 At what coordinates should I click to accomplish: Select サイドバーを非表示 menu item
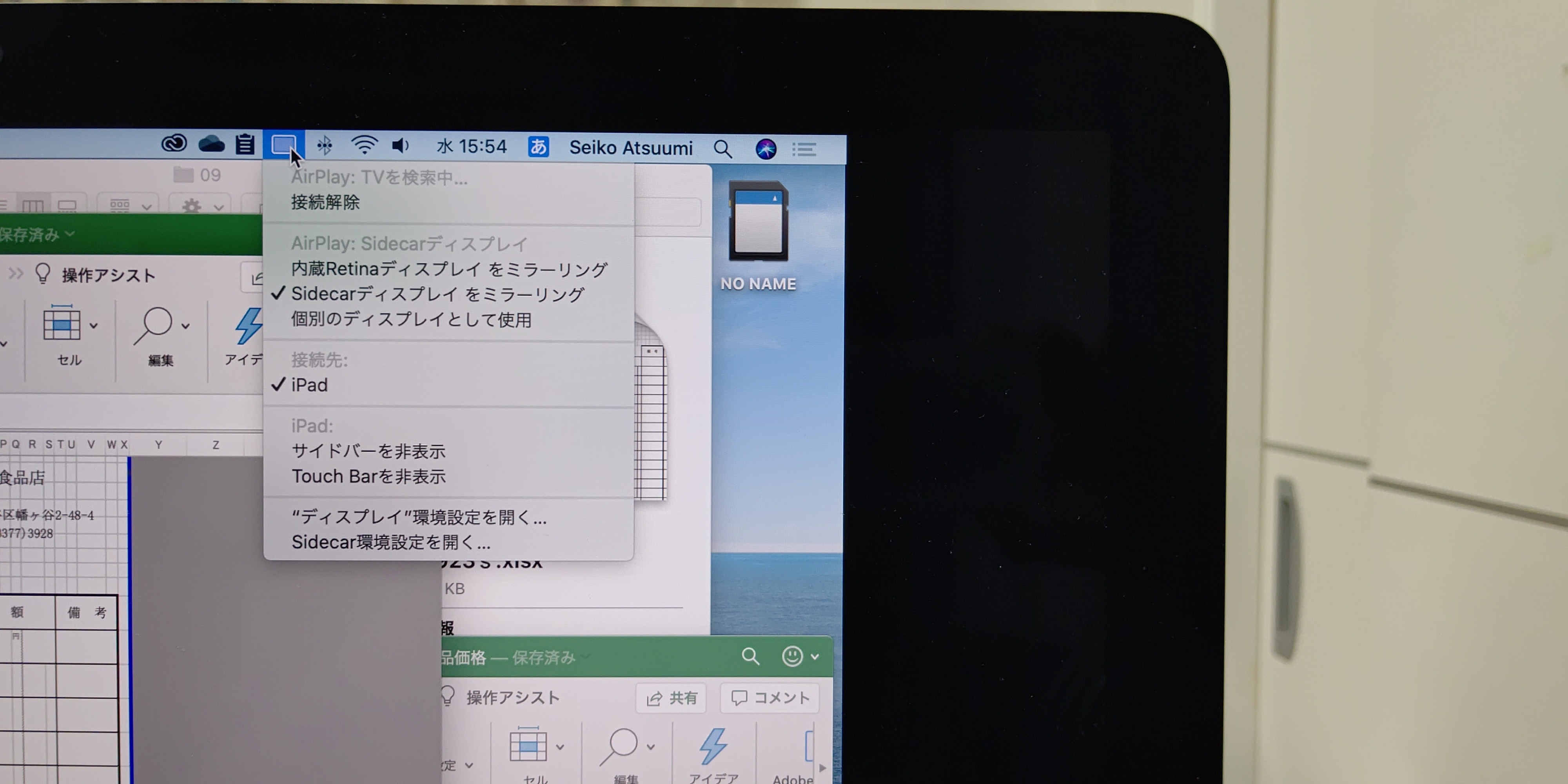(x=368, y=451)
